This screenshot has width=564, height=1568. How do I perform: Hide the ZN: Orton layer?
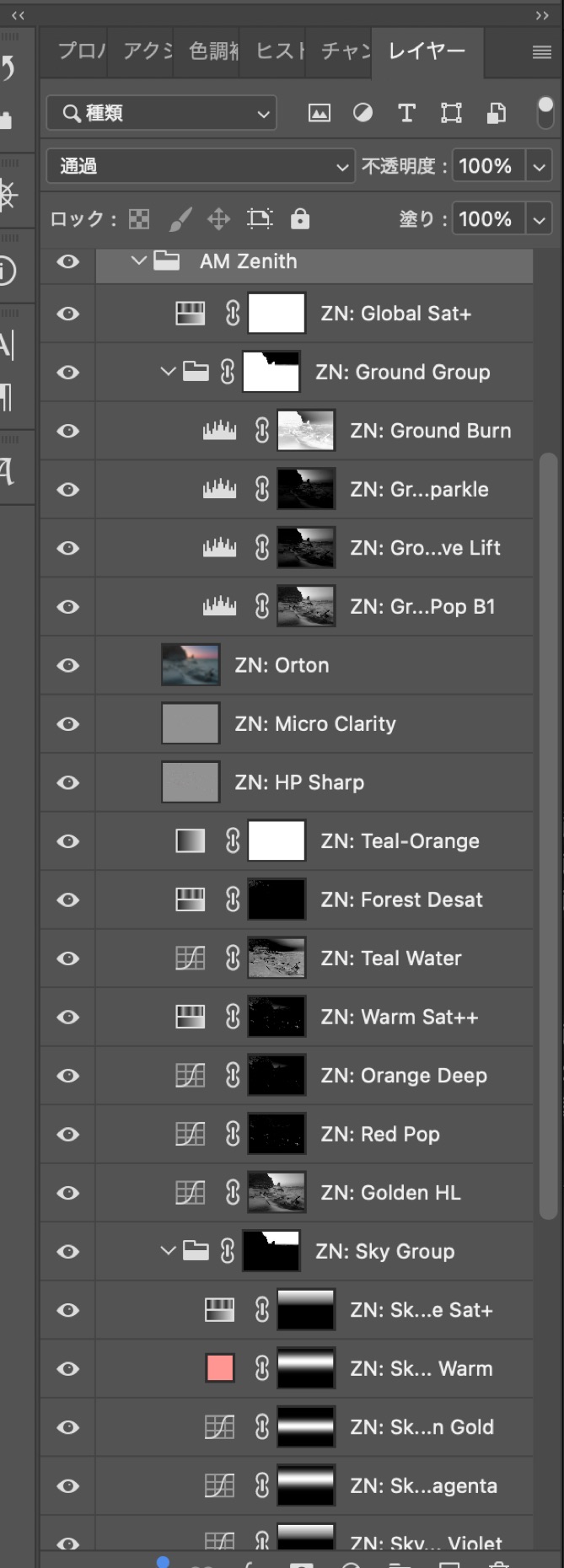click(68, 665)
